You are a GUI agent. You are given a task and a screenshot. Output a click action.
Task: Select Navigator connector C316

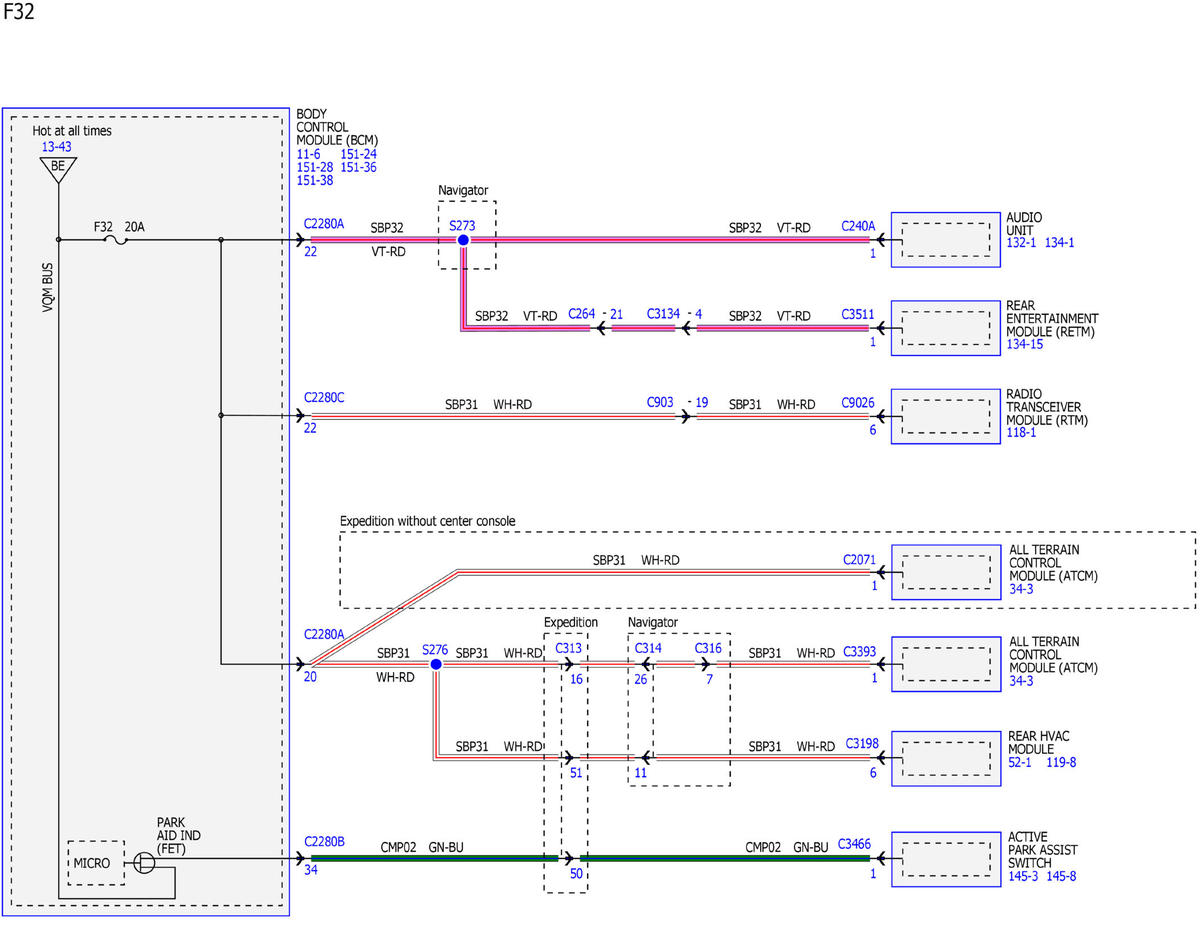[708, 648]
